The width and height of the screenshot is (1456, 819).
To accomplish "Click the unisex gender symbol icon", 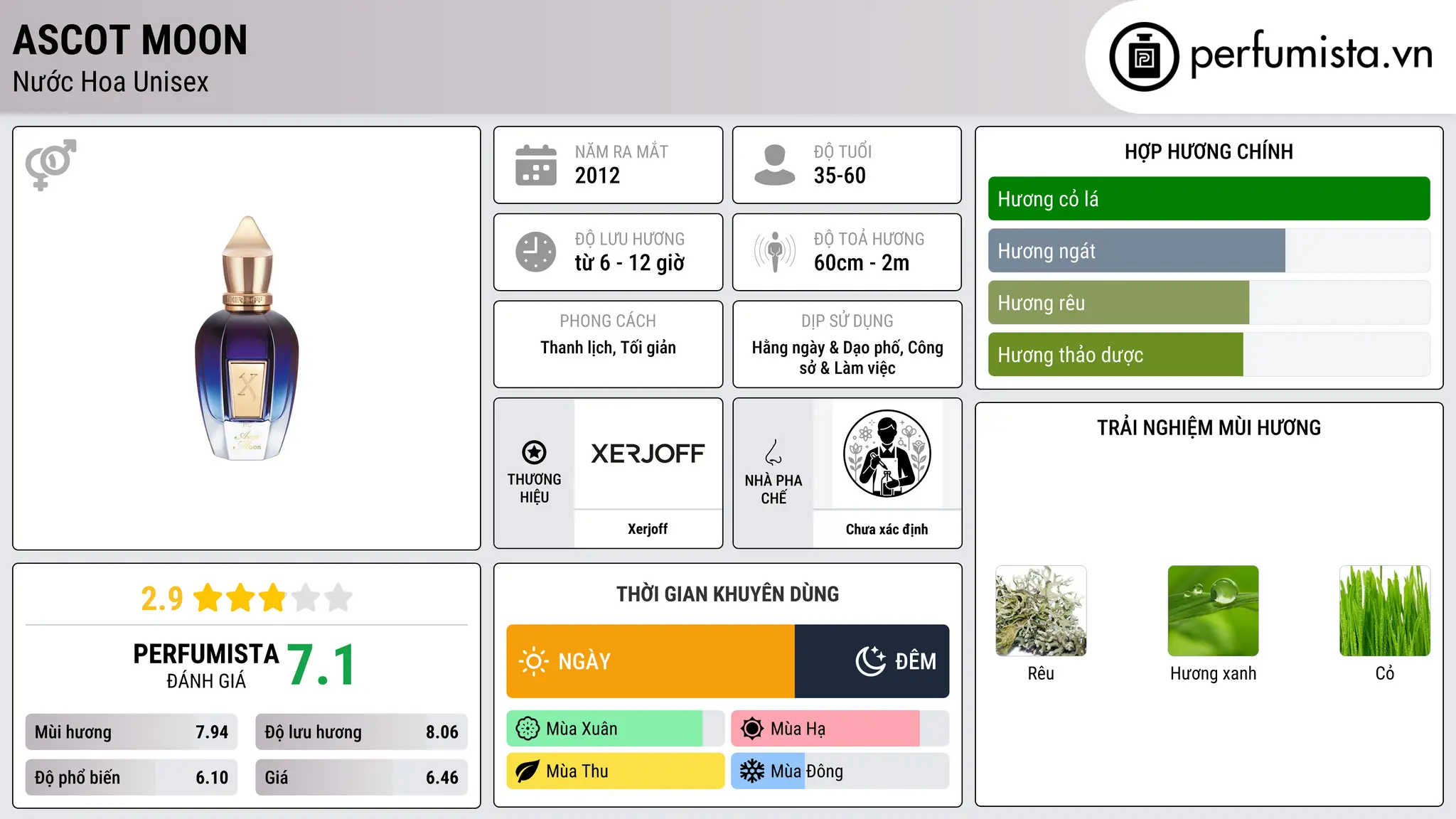I will pos(50,164).
